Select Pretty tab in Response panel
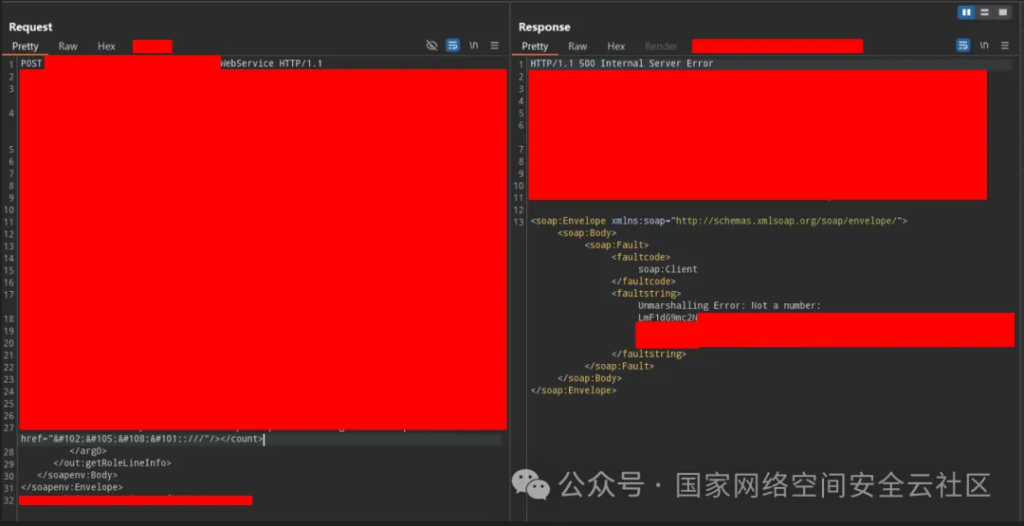Viewport: 1024px width, 526px height. pyautogui.click(x=535, y=47)
